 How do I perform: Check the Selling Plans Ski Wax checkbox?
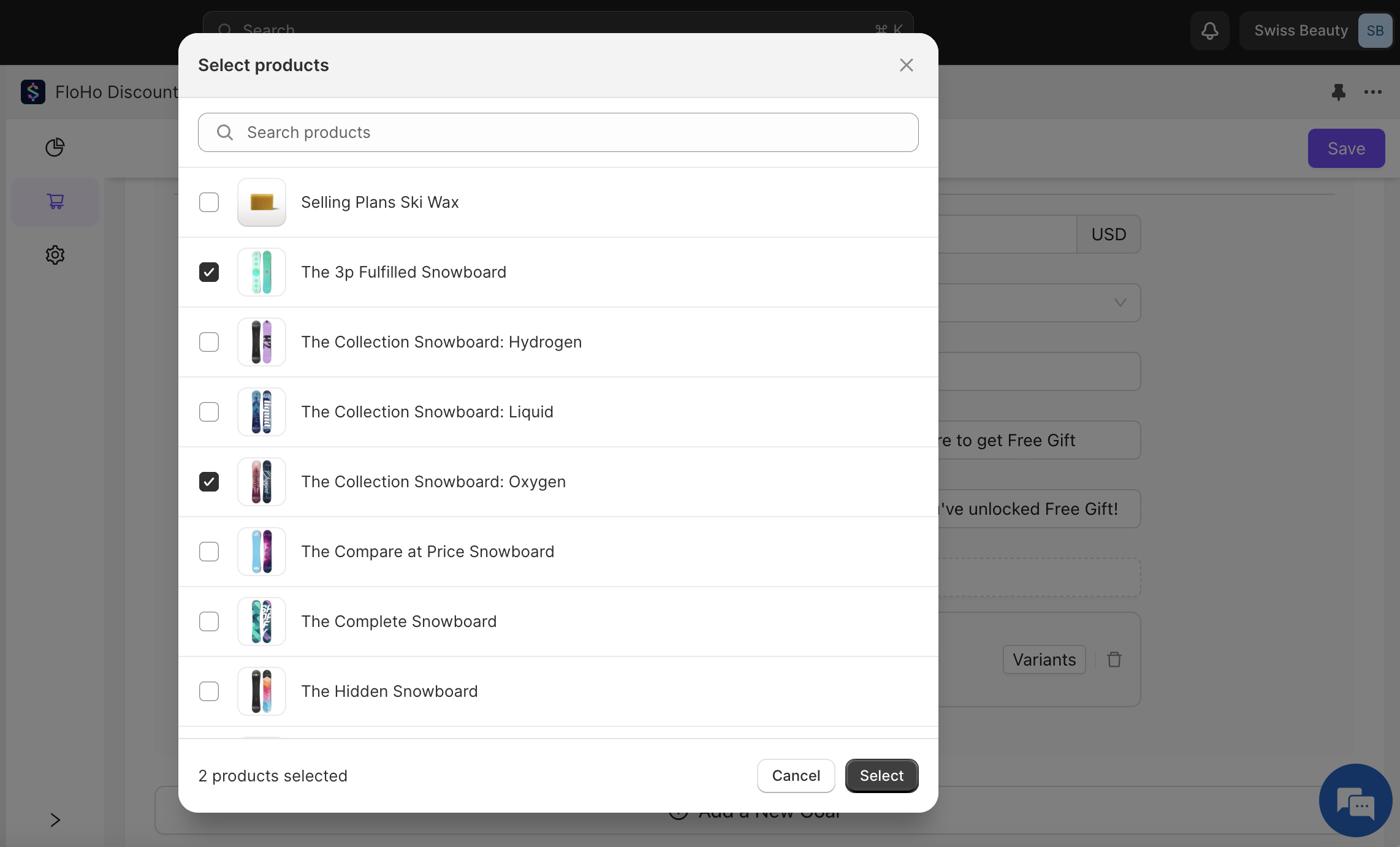(209, 202)
